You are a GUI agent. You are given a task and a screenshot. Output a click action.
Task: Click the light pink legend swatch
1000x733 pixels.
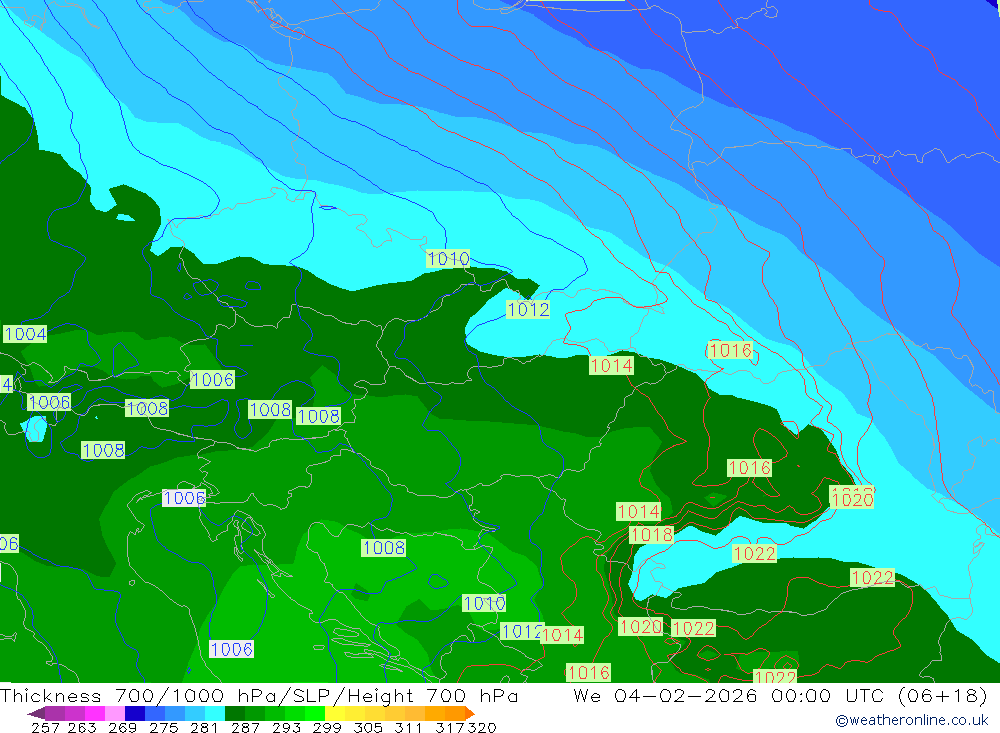coord(115,713)
